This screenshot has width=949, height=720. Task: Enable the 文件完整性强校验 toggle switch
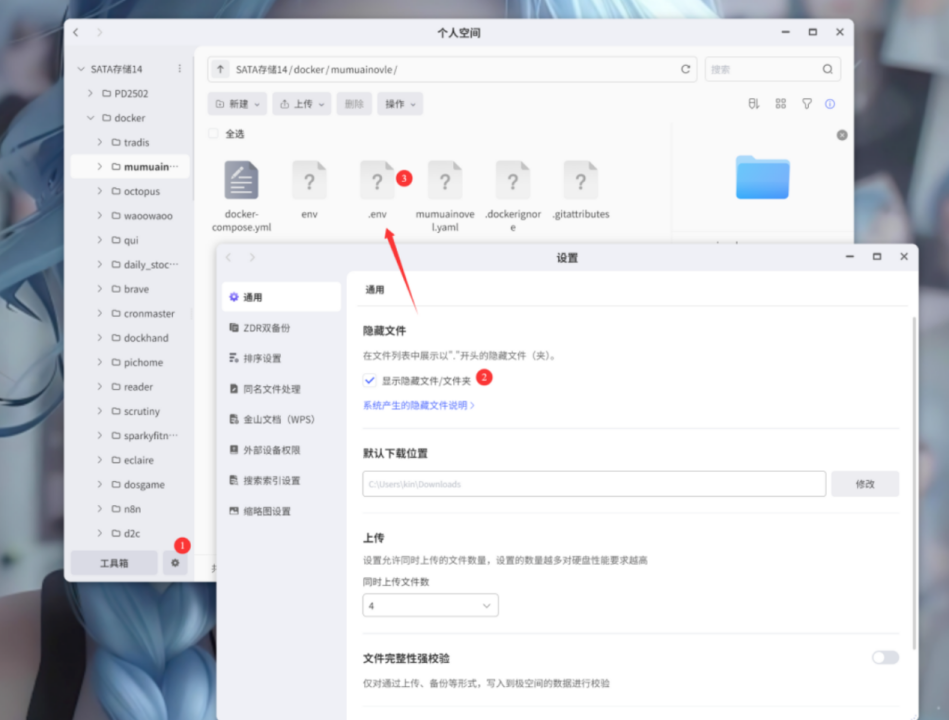(884, 657)
